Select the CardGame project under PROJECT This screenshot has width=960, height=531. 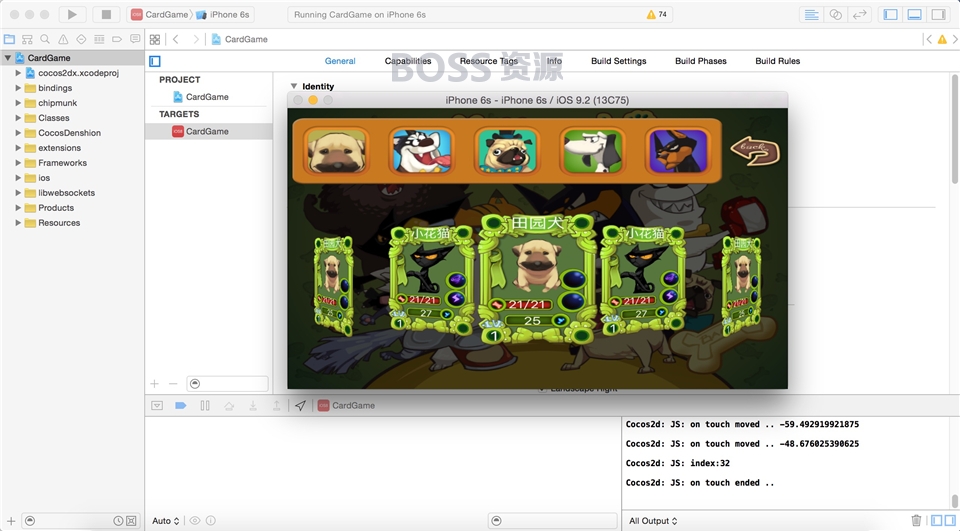point(208,97)
